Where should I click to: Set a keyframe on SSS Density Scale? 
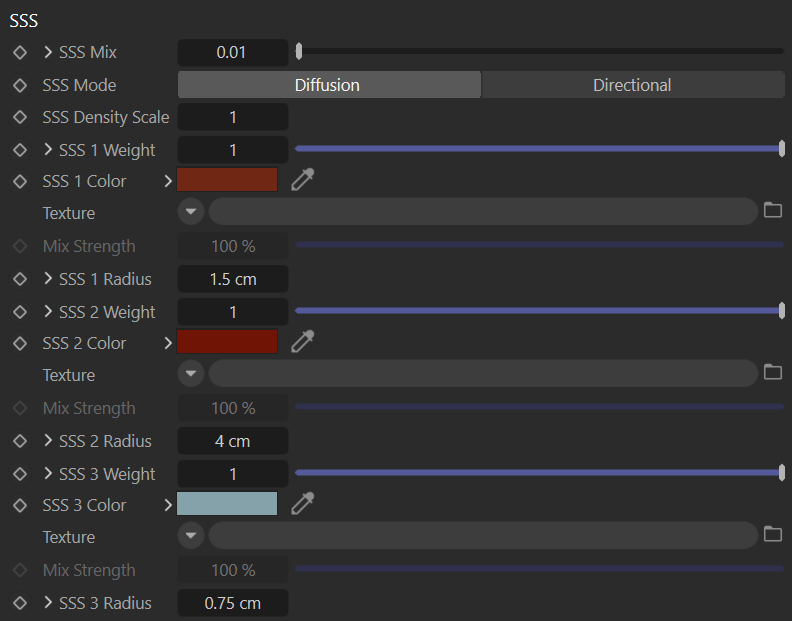[x=20, y=117]
